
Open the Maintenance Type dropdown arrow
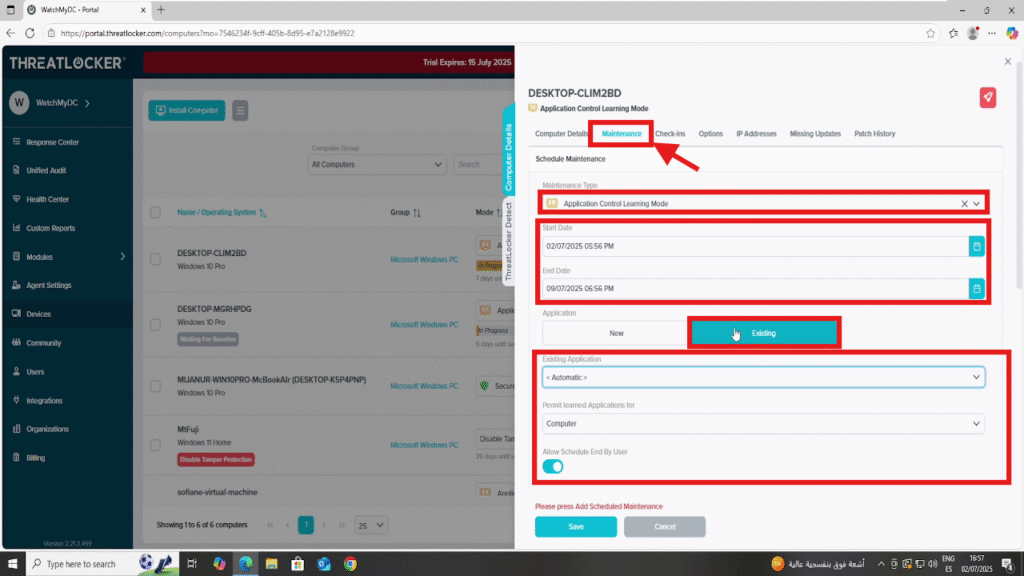click(x=976, y=204)
